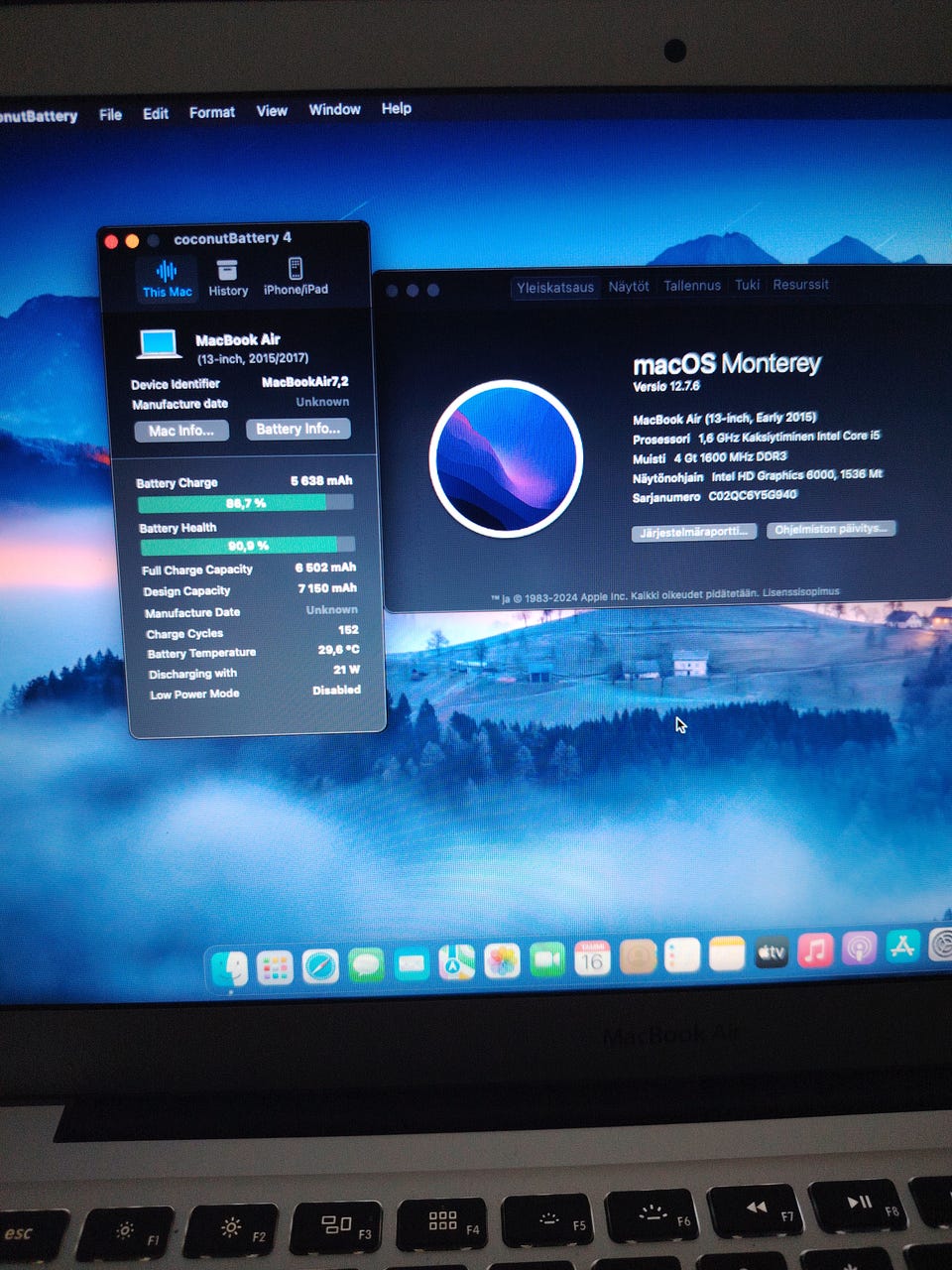Open Launchpad in the Dock
Viewport: 952px width, 1270px height.
[x=275, y=967]
